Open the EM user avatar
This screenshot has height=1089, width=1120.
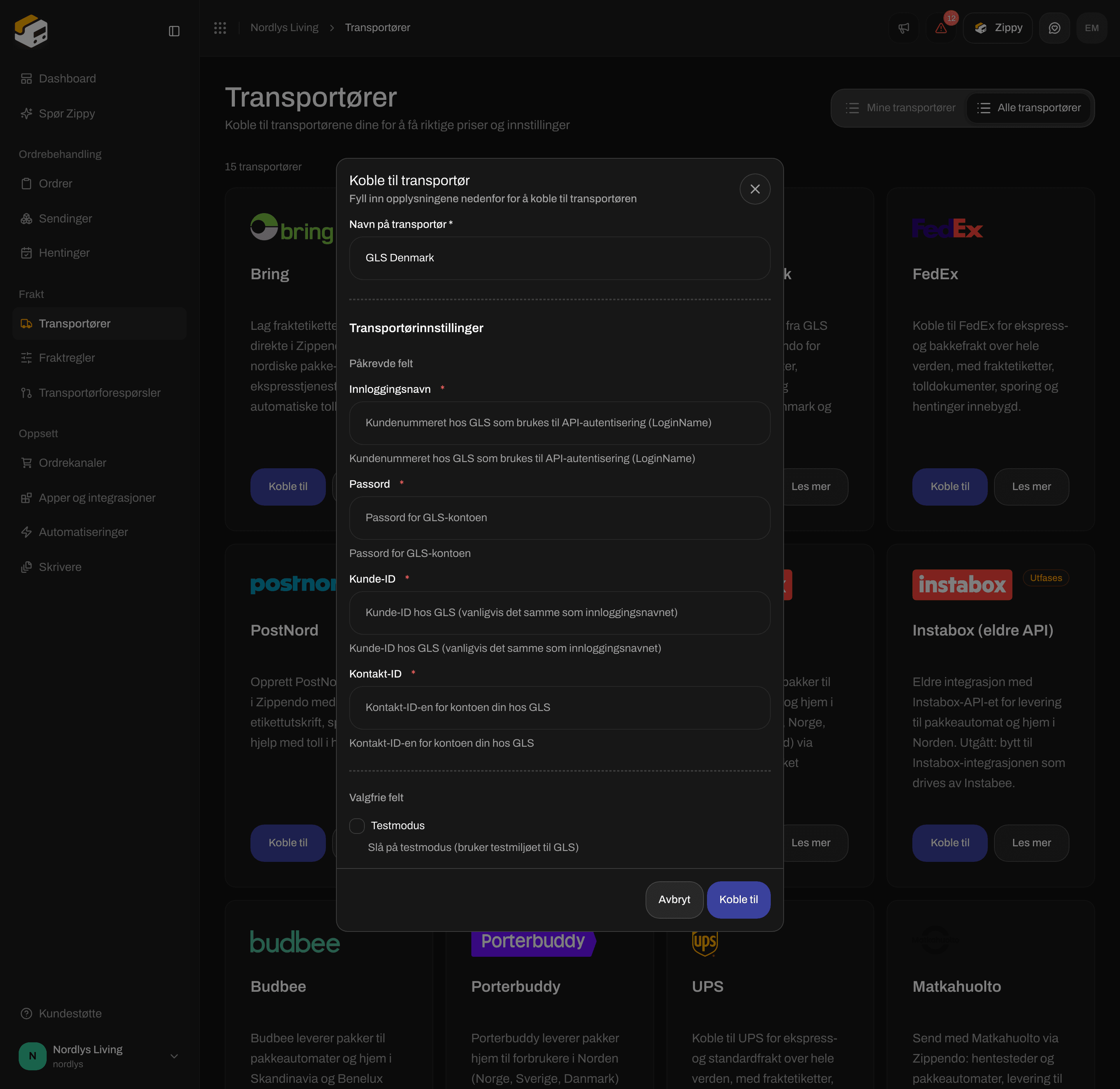(x=1091, y=28)
